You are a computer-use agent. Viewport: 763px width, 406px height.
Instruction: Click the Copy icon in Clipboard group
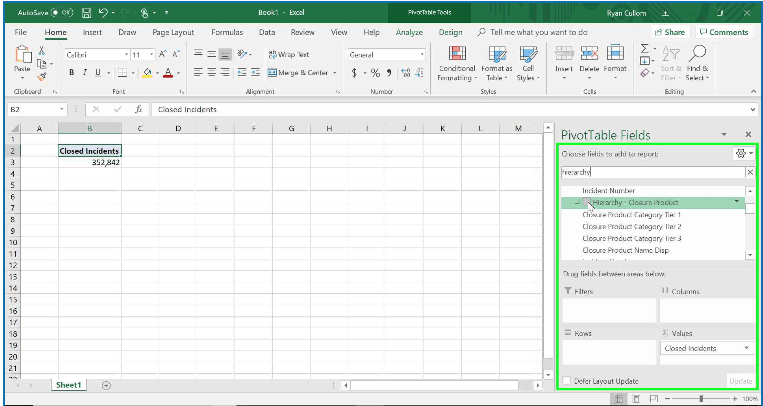pyautogui.click(x=42, y=64)
